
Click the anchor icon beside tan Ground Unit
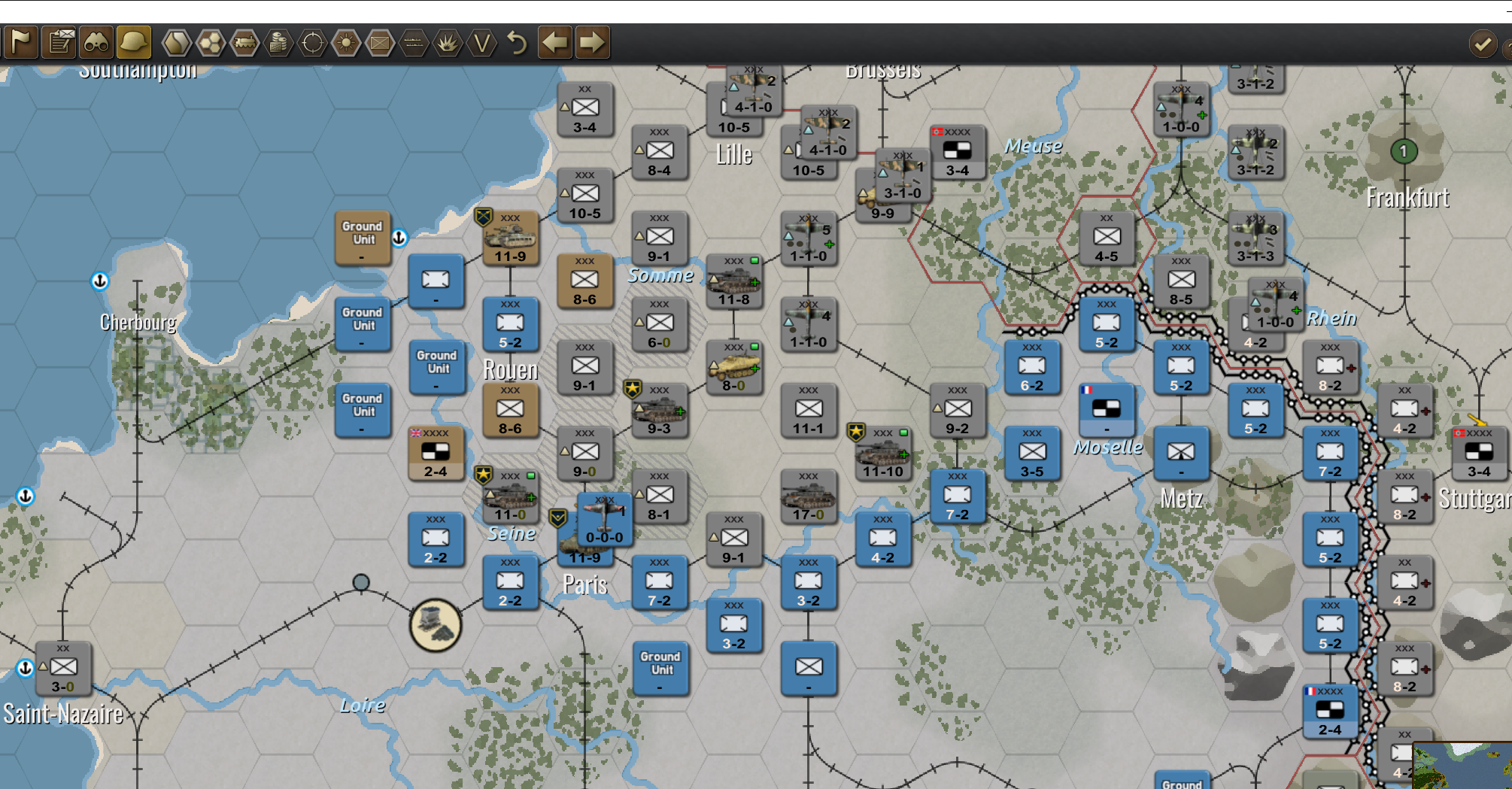pos(399,238)
